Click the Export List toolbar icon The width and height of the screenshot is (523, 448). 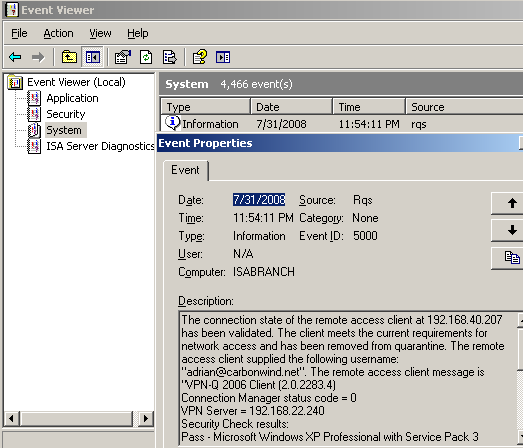coord(170,57)
